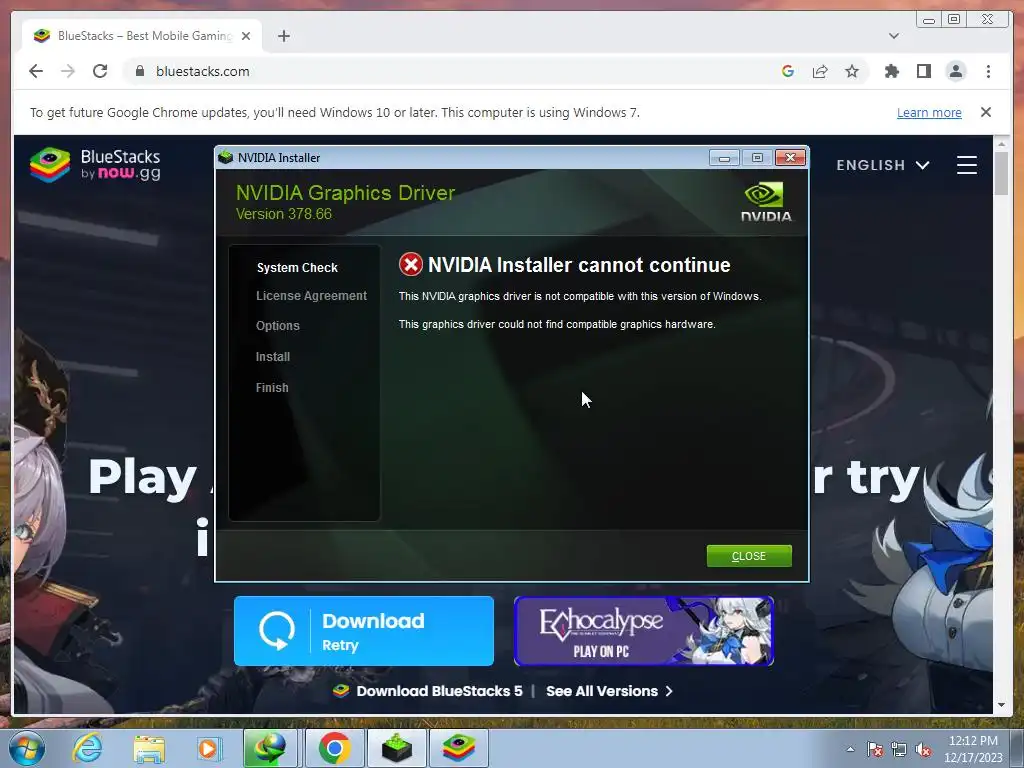This screenshot has width=1024, height=768.
Task: Select Install step in installer sidebar
Action: click(273, 357)
